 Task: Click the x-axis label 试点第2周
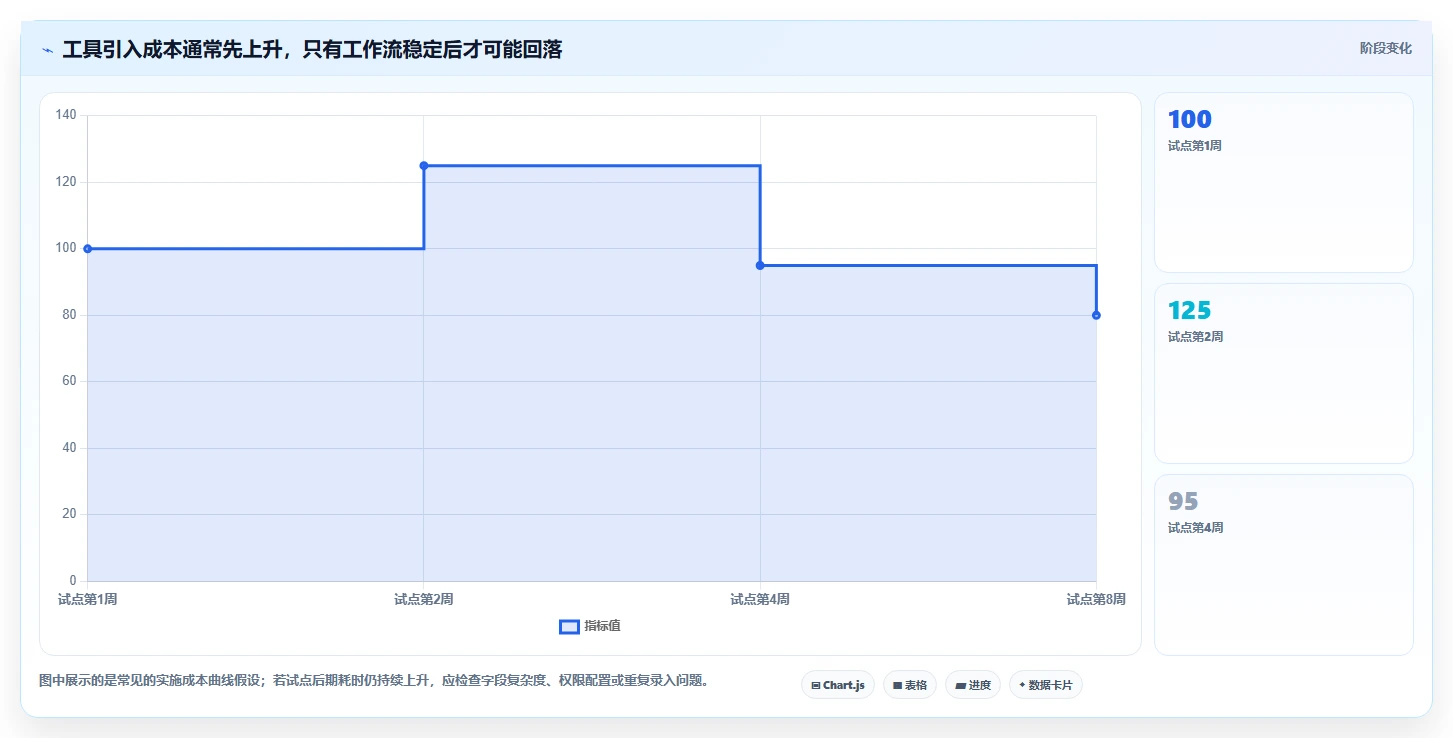tap(424, 599)
